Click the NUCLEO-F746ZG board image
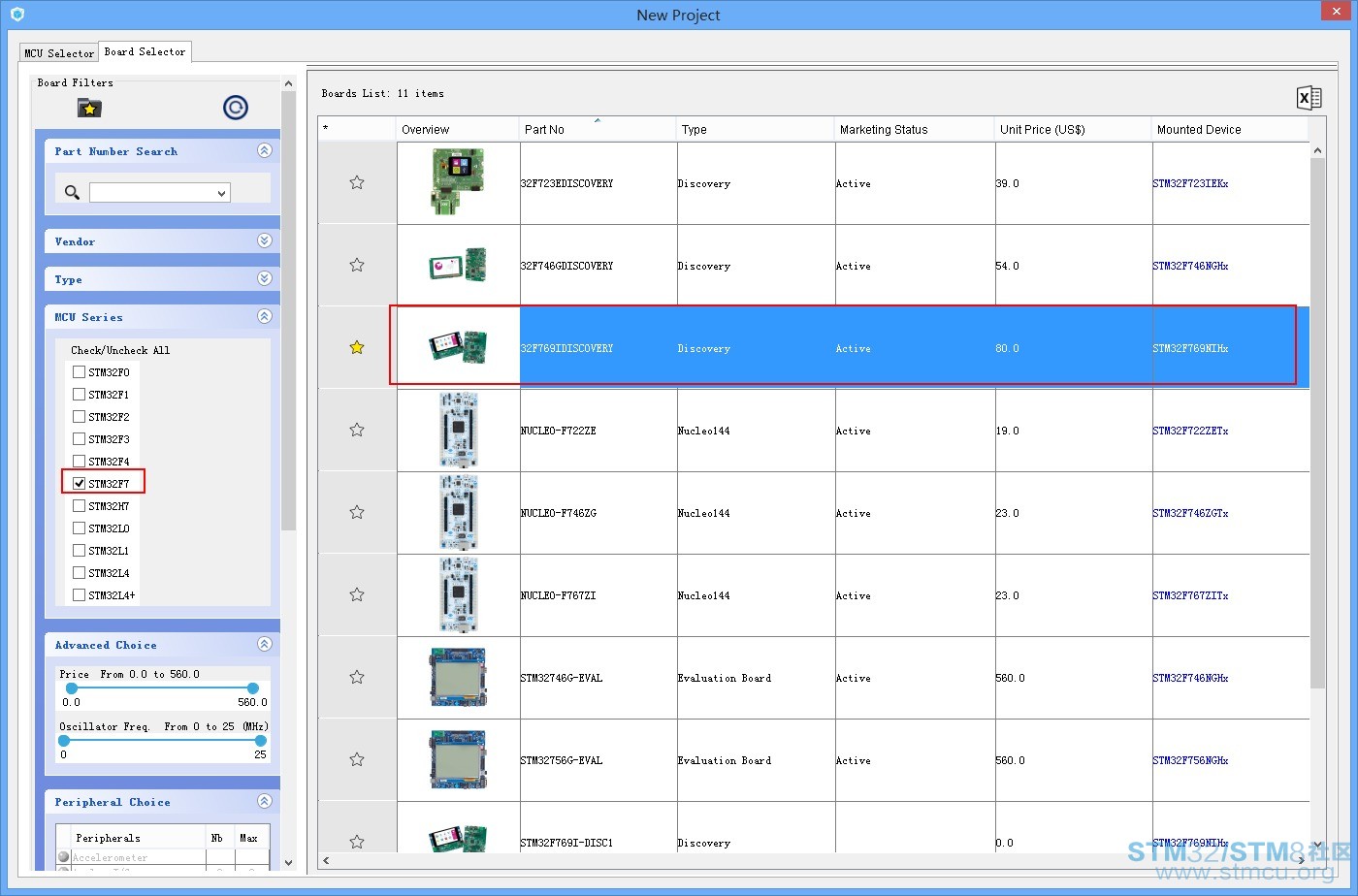Screen dimensions: 1358x896 pos(458,512)
